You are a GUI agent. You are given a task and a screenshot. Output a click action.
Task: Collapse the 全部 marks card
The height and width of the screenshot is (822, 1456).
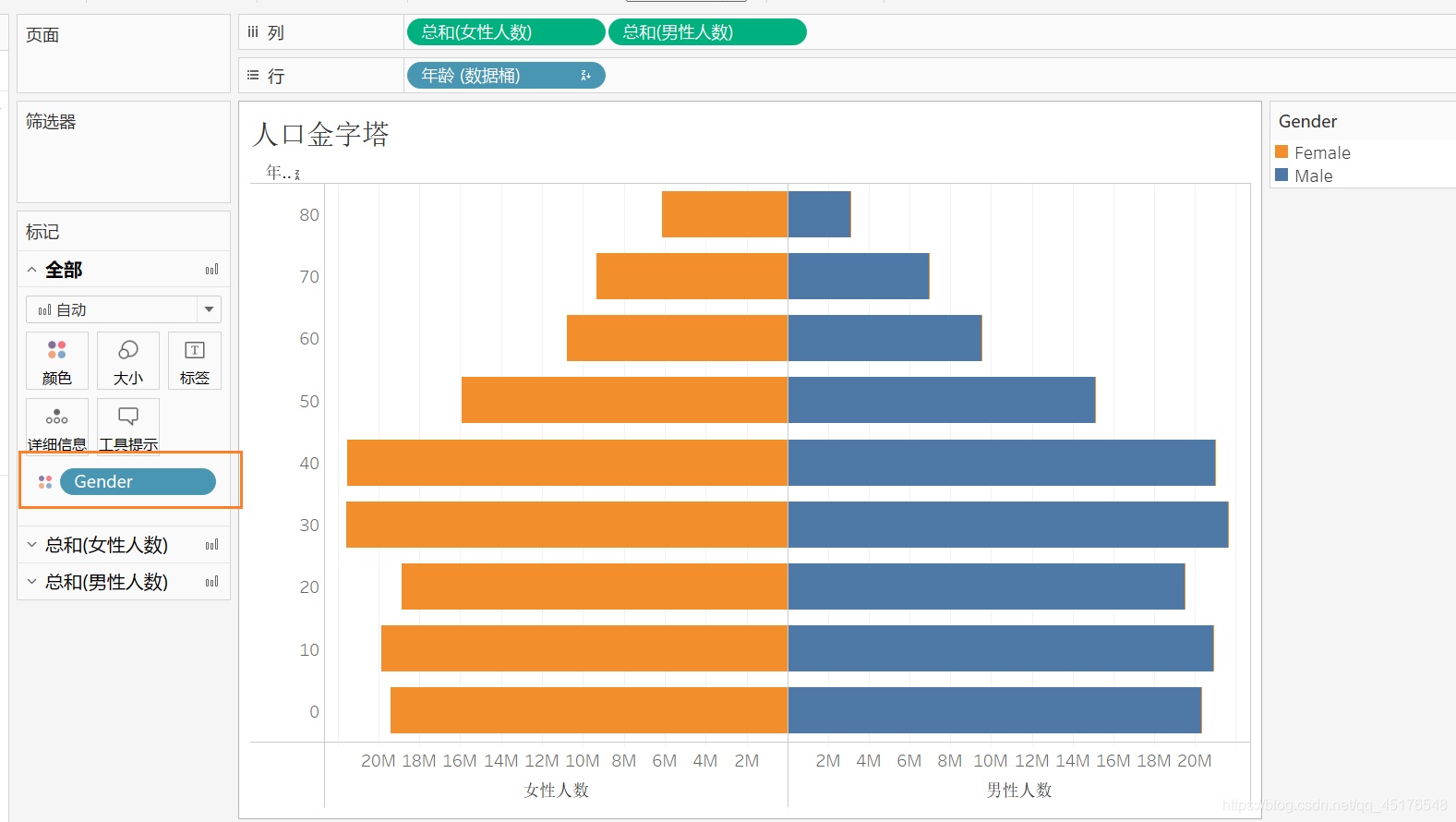pos(32,270)
